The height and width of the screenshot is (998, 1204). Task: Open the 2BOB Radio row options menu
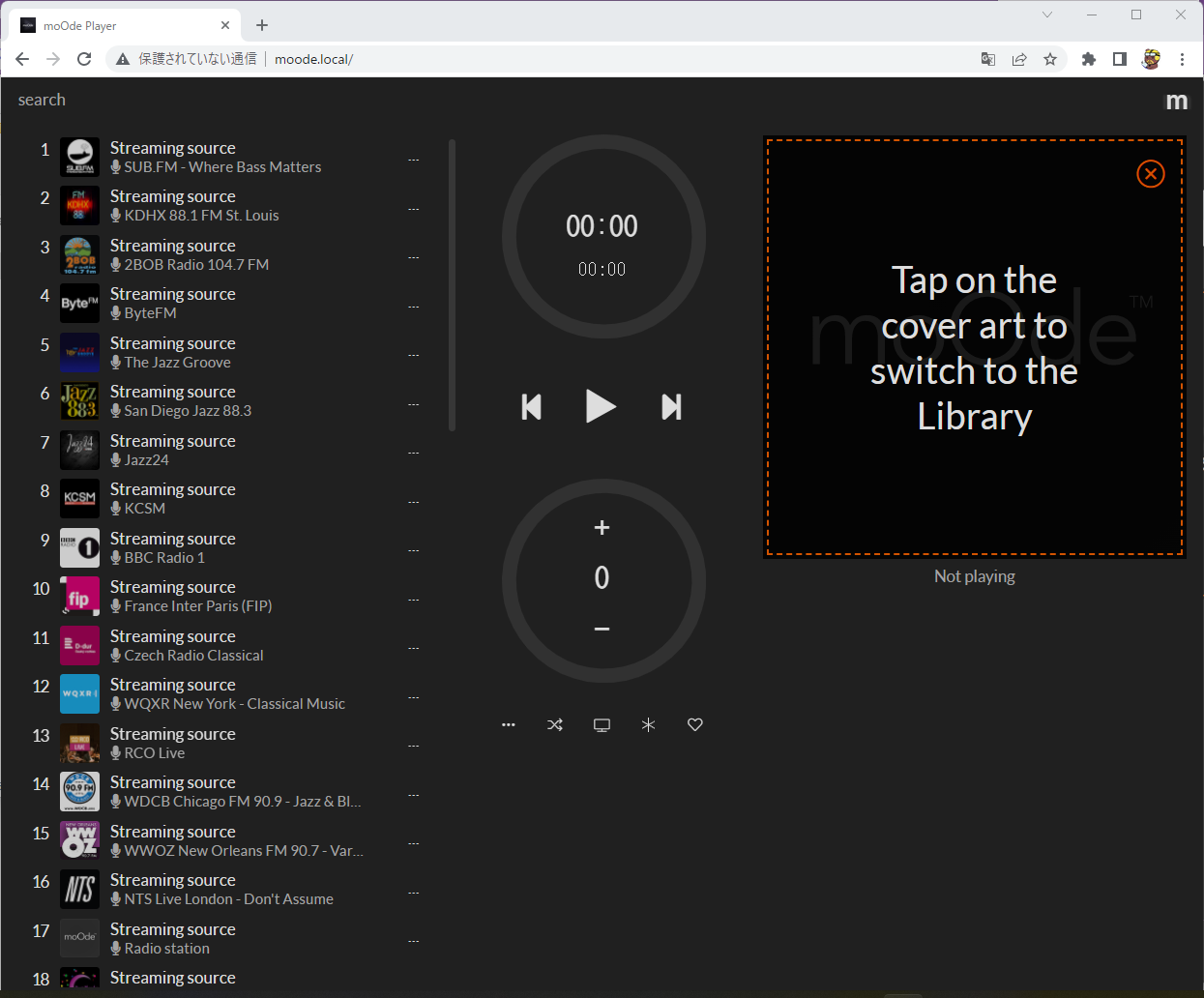tap(414, 257)
